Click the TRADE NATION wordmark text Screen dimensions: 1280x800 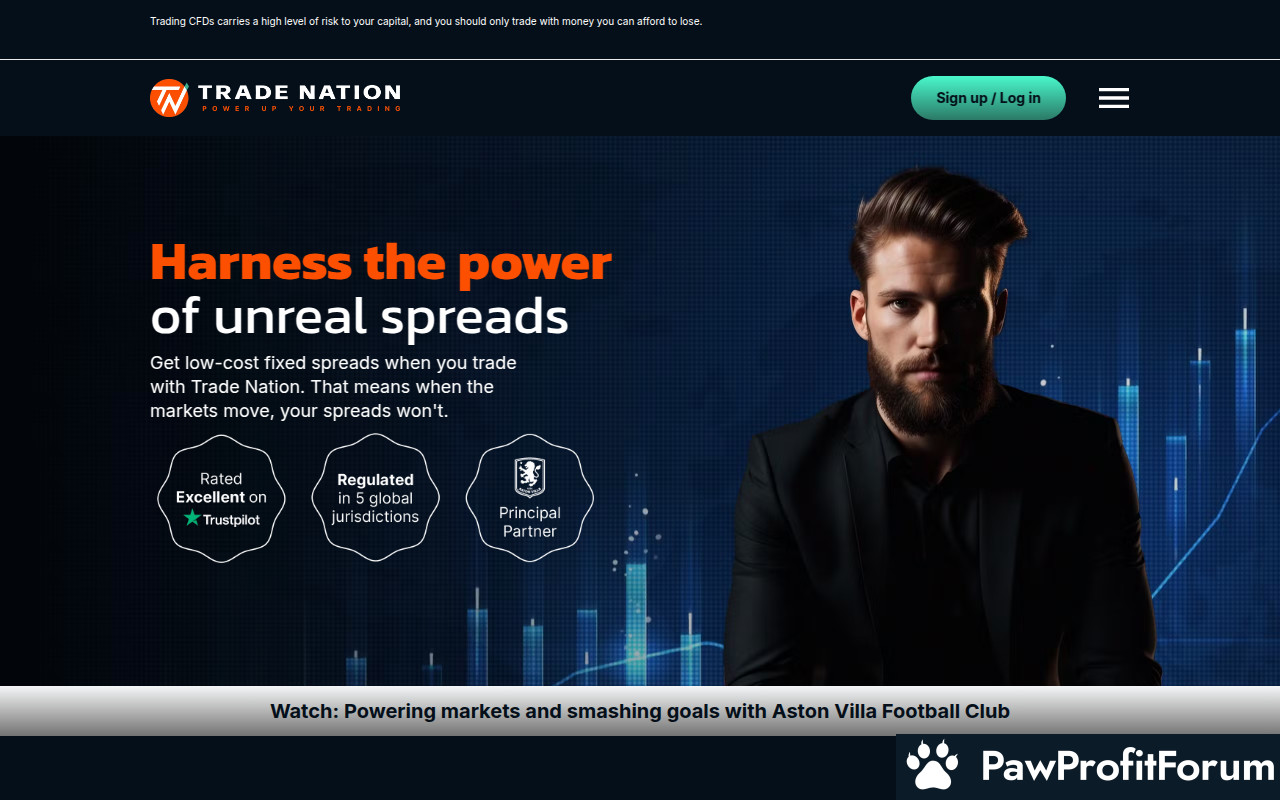(x=299, y=92)
